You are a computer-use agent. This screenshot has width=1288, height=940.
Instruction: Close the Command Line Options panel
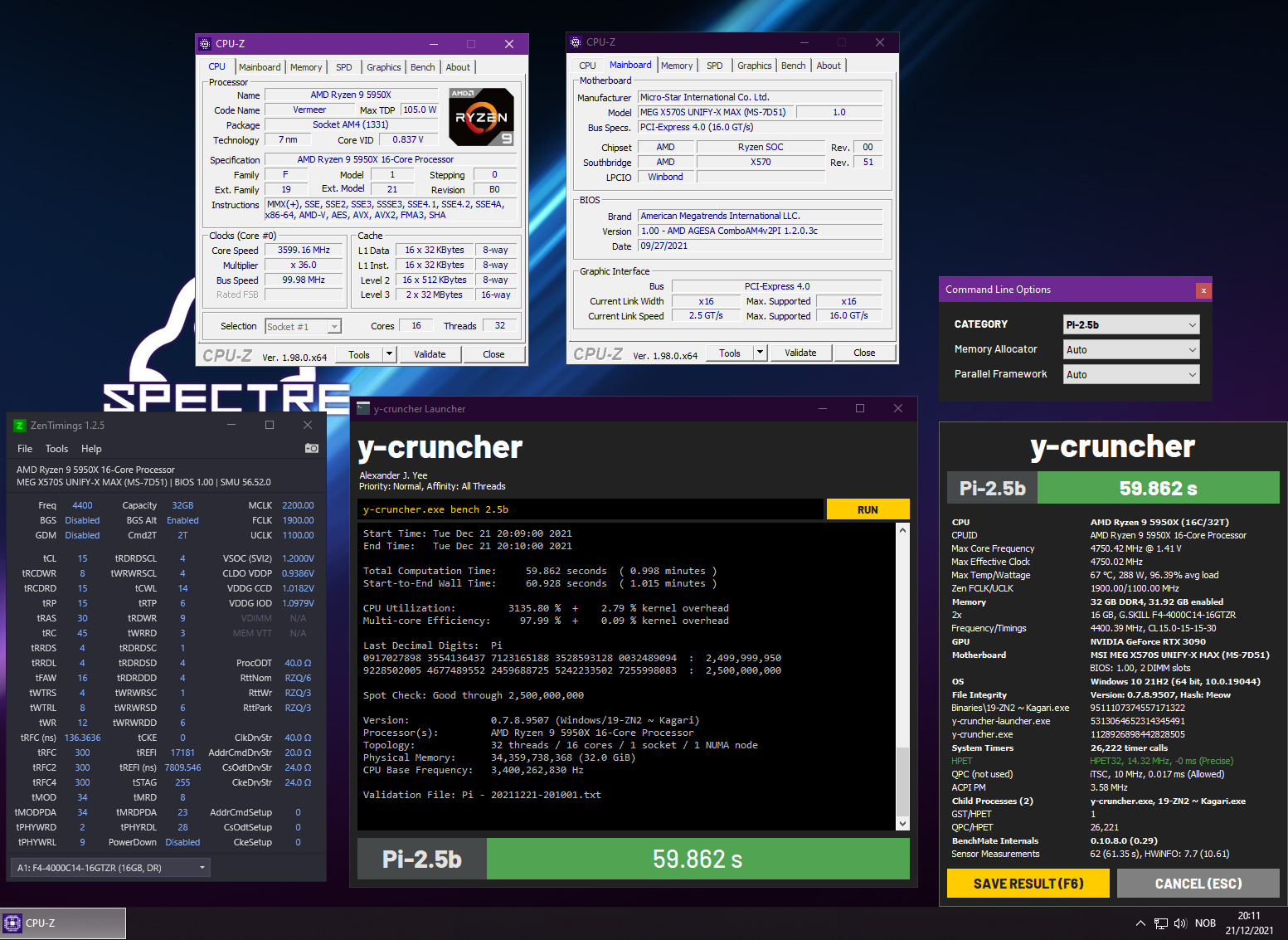pyautogui.click(x=1203, y=290)
